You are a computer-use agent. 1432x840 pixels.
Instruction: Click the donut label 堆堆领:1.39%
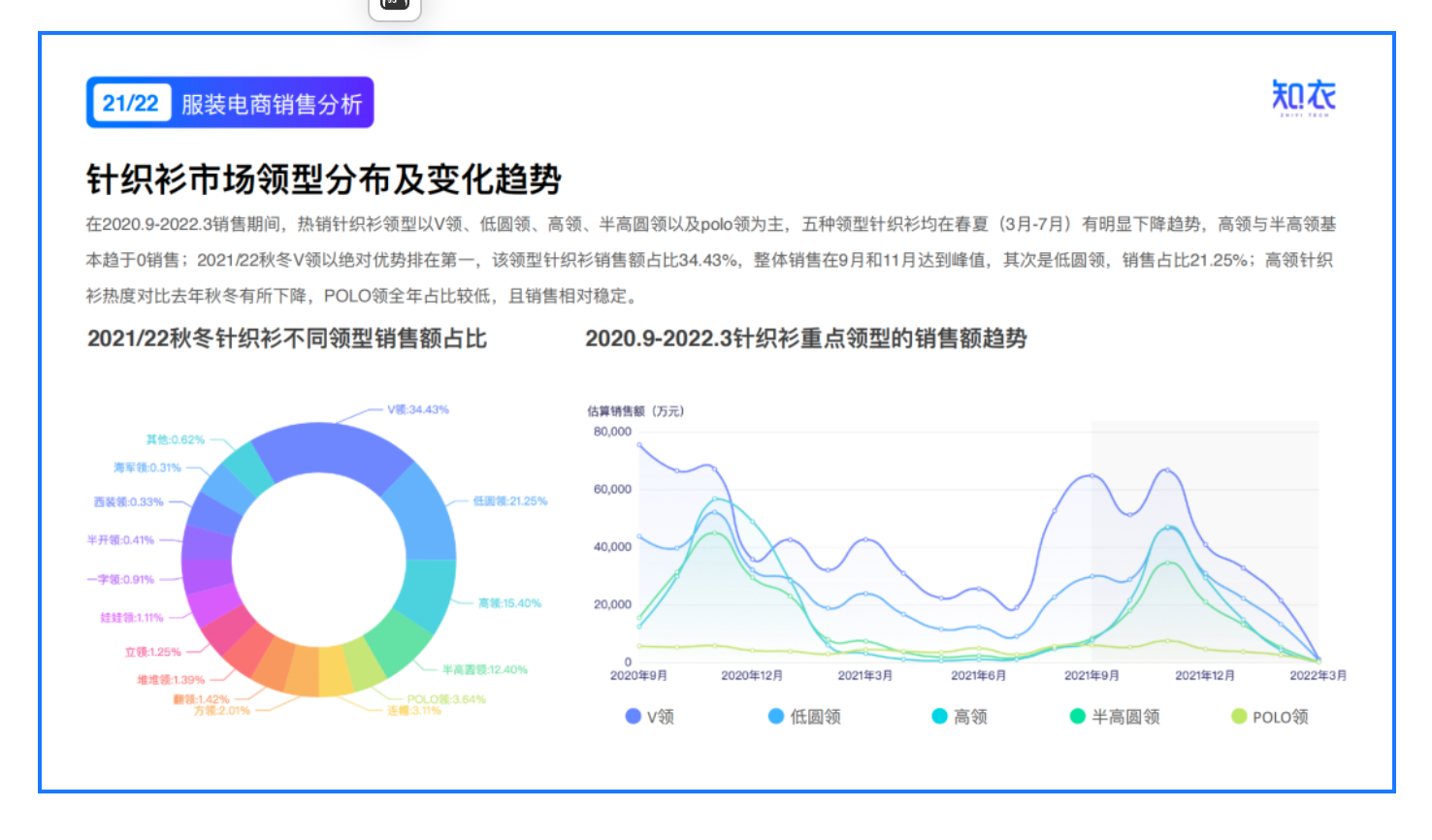click(171, 680)
